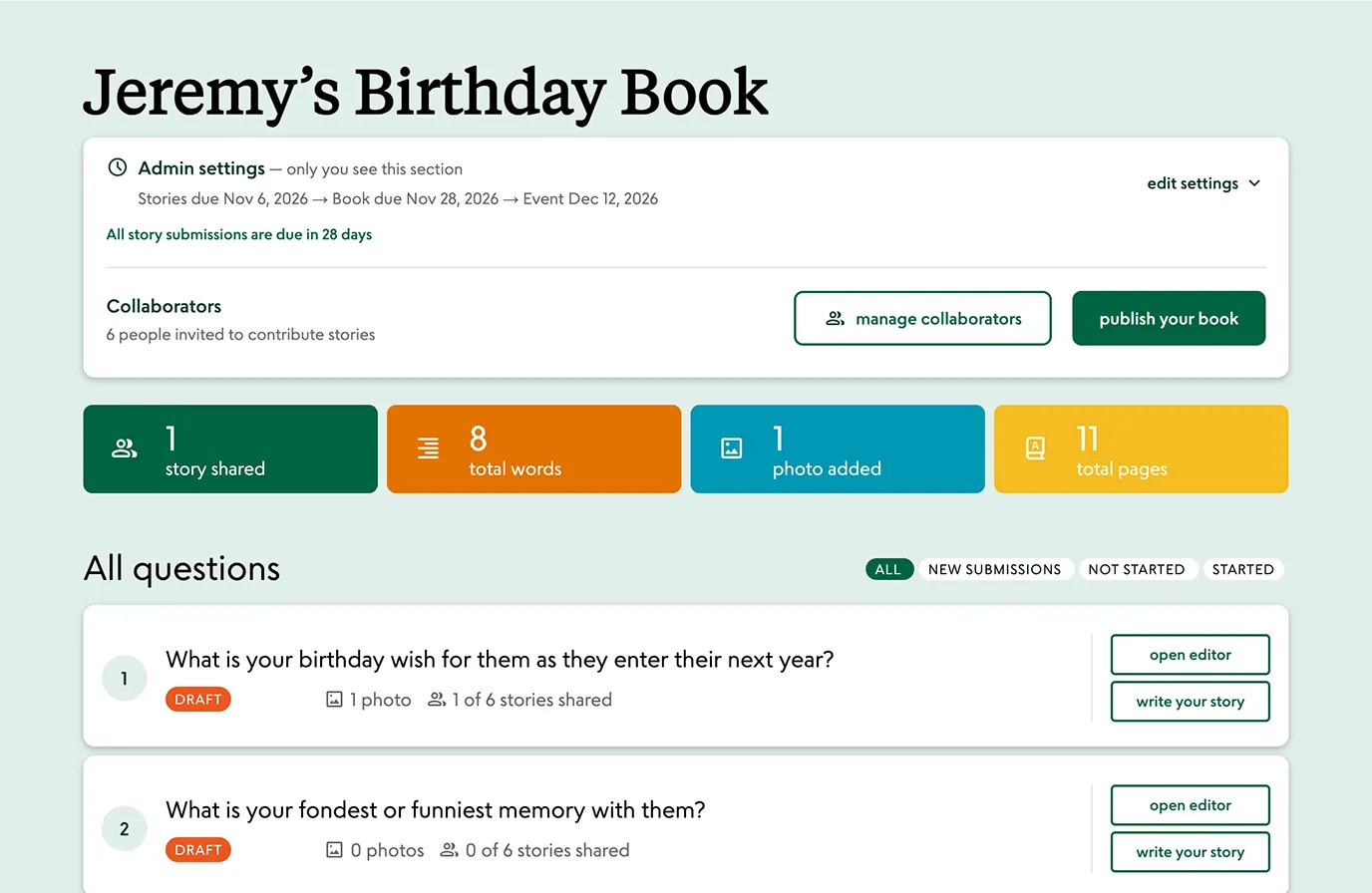This screenshot has width=1372, height=893.
Task: Click the publish your book button
Action: [x=1169, y=319]
